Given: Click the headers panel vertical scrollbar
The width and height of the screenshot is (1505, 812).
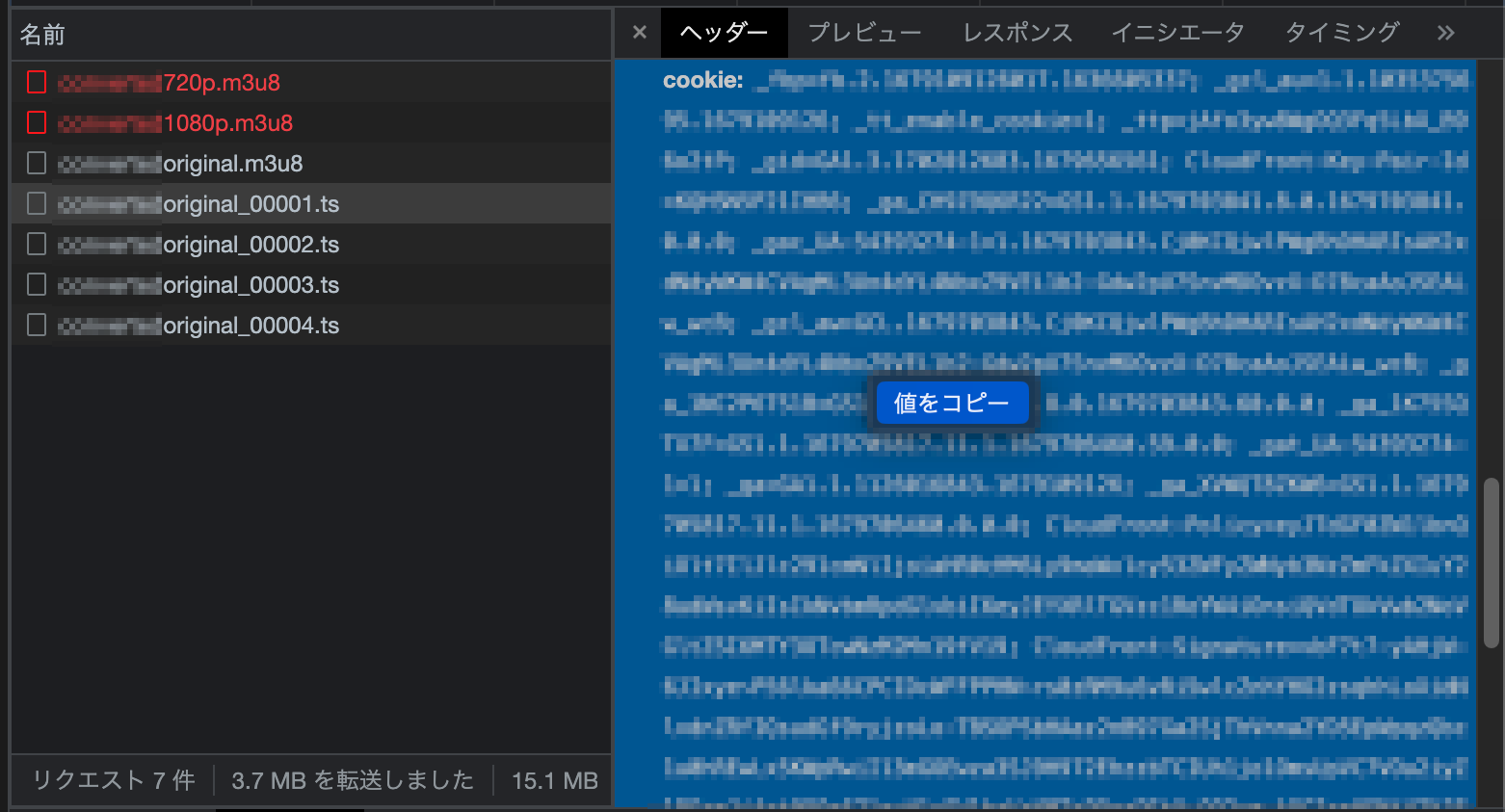Looking at the screenshot, I should (x=1491, y=563).
